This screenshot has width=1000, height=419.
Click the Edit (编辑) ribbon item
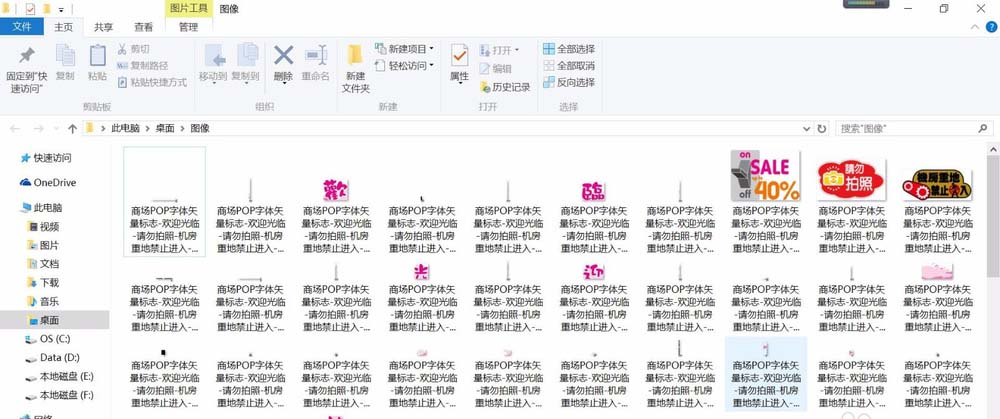click(x=495, y=68)
